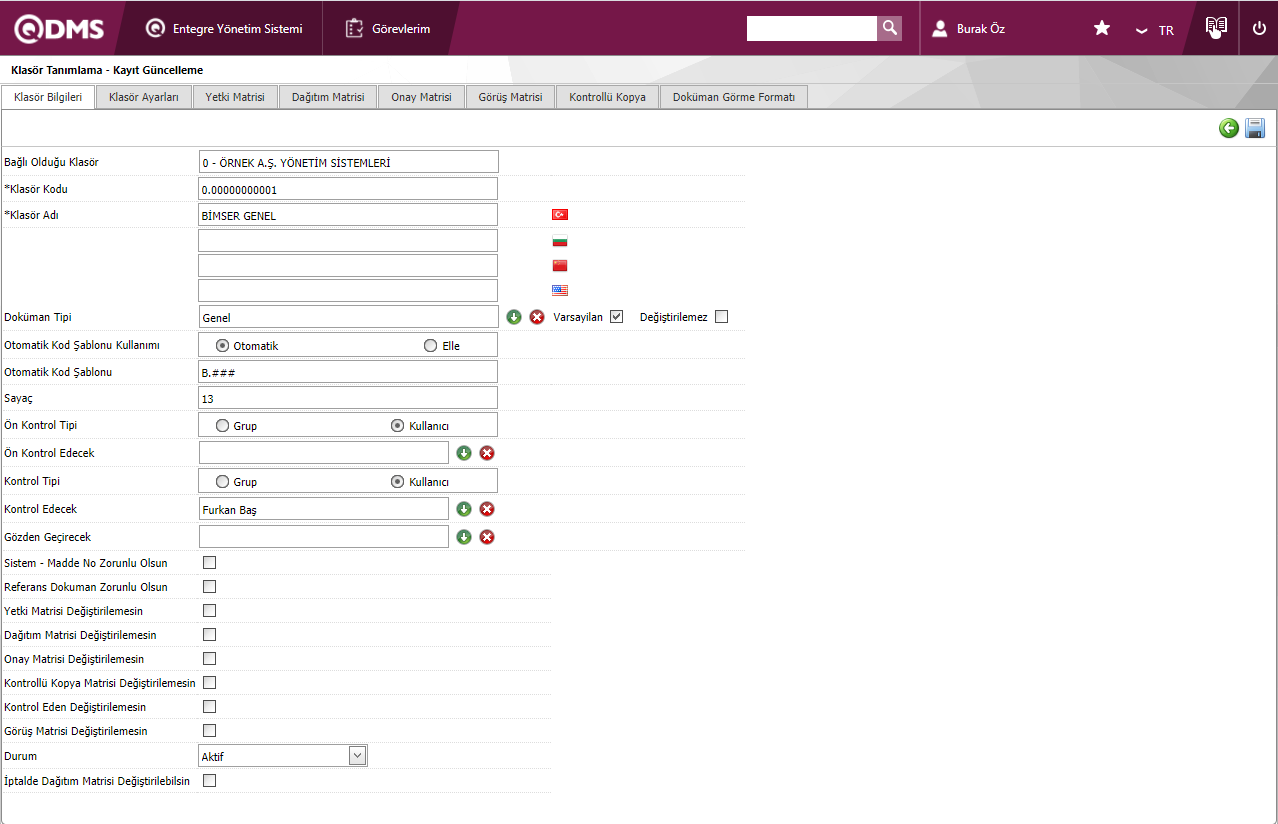This screenshot has width=1278, height=824.
Task: Click the search magnifier button
Action: pyautogui.click(x=889, y=28)
